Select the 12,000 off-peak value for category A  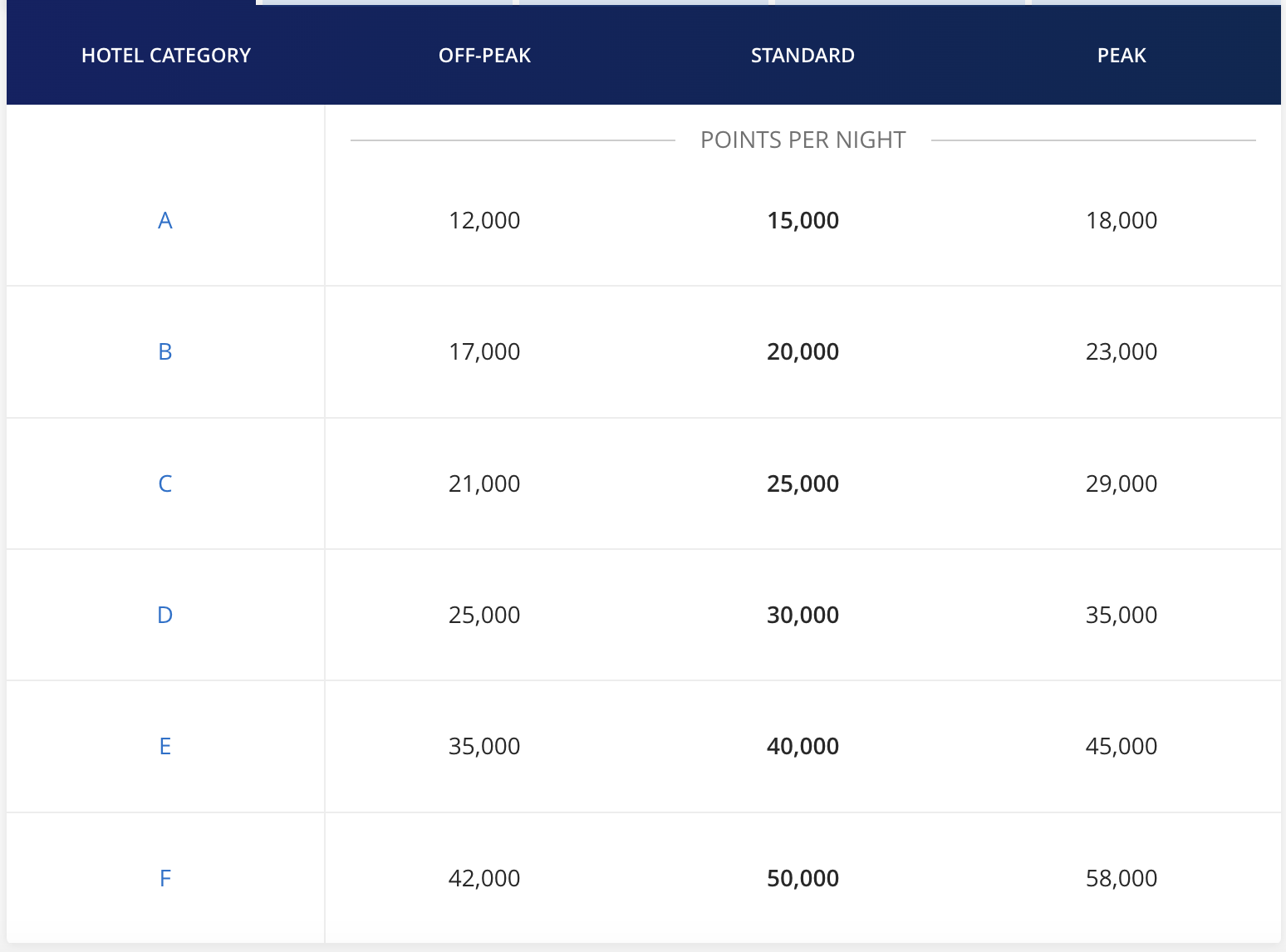click(484, 220)
